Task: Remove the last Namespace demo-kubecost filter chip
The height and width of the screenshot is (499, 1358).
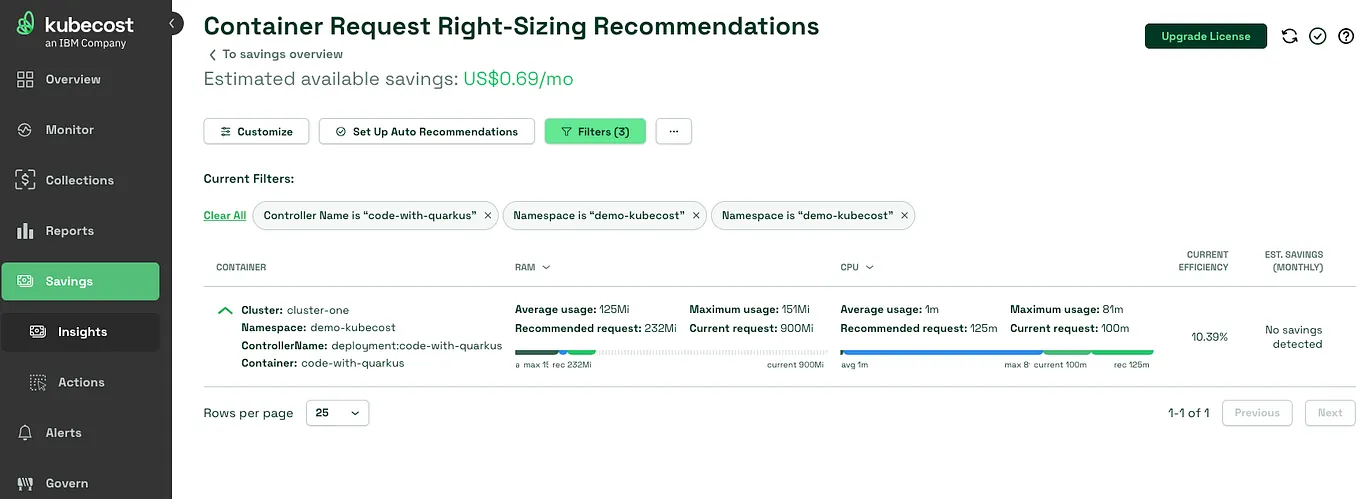Action: [x=905, y=216]
